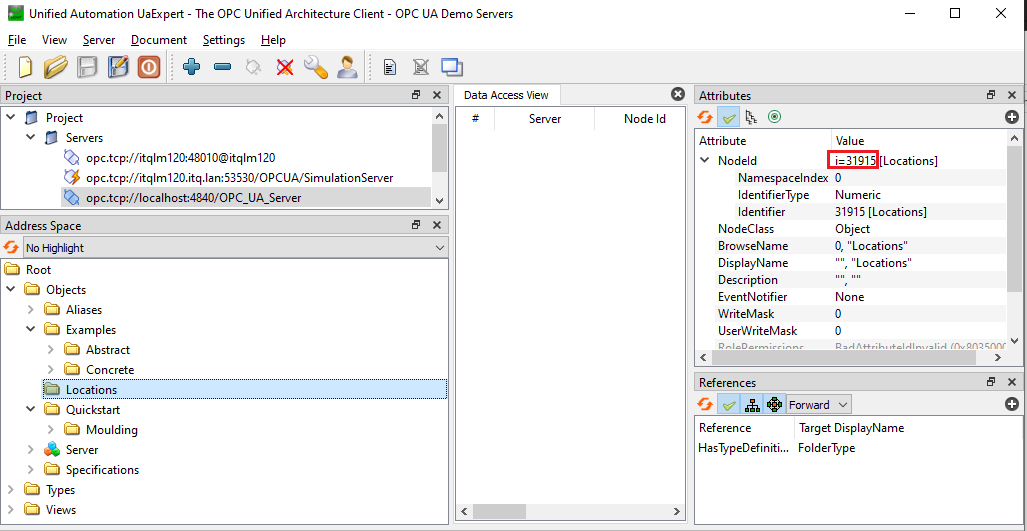Open the Server menu

coord(99,40)
